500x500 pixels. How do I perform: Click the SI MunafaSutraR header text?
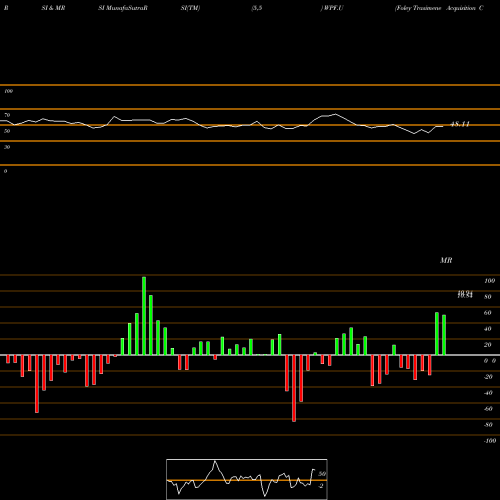pyautogui.click(x=123, y=8)
